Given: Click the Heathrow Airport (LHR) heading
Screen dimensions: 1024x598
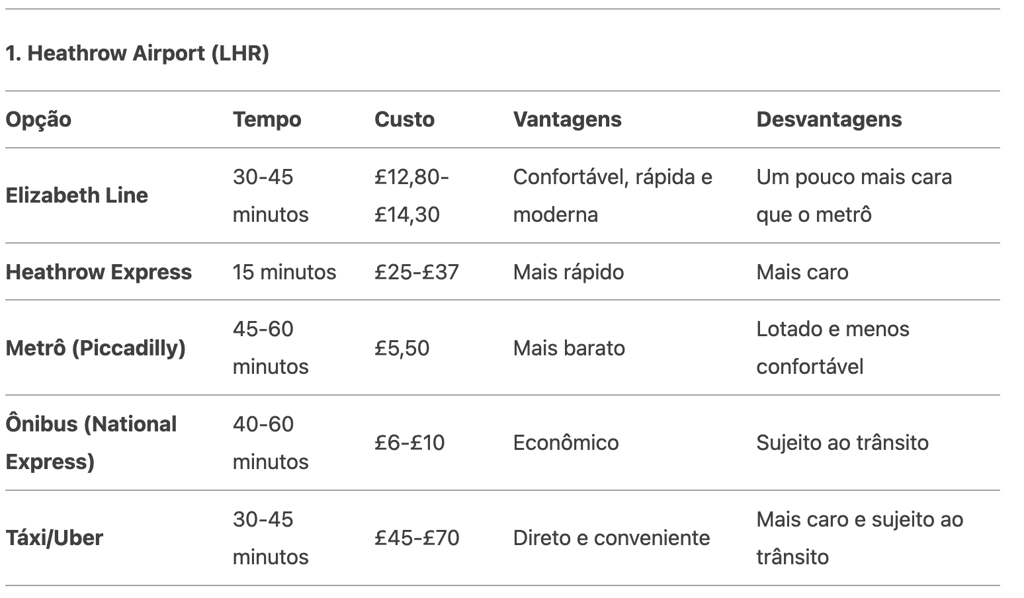Looking at the screenshot, I should point(137,53).
